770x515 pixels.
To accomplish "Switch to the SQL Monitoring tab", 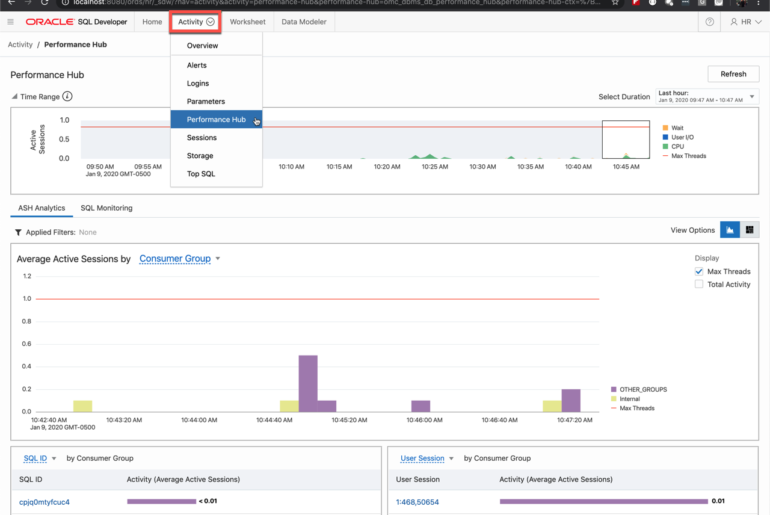I will [x=106, y=208].
